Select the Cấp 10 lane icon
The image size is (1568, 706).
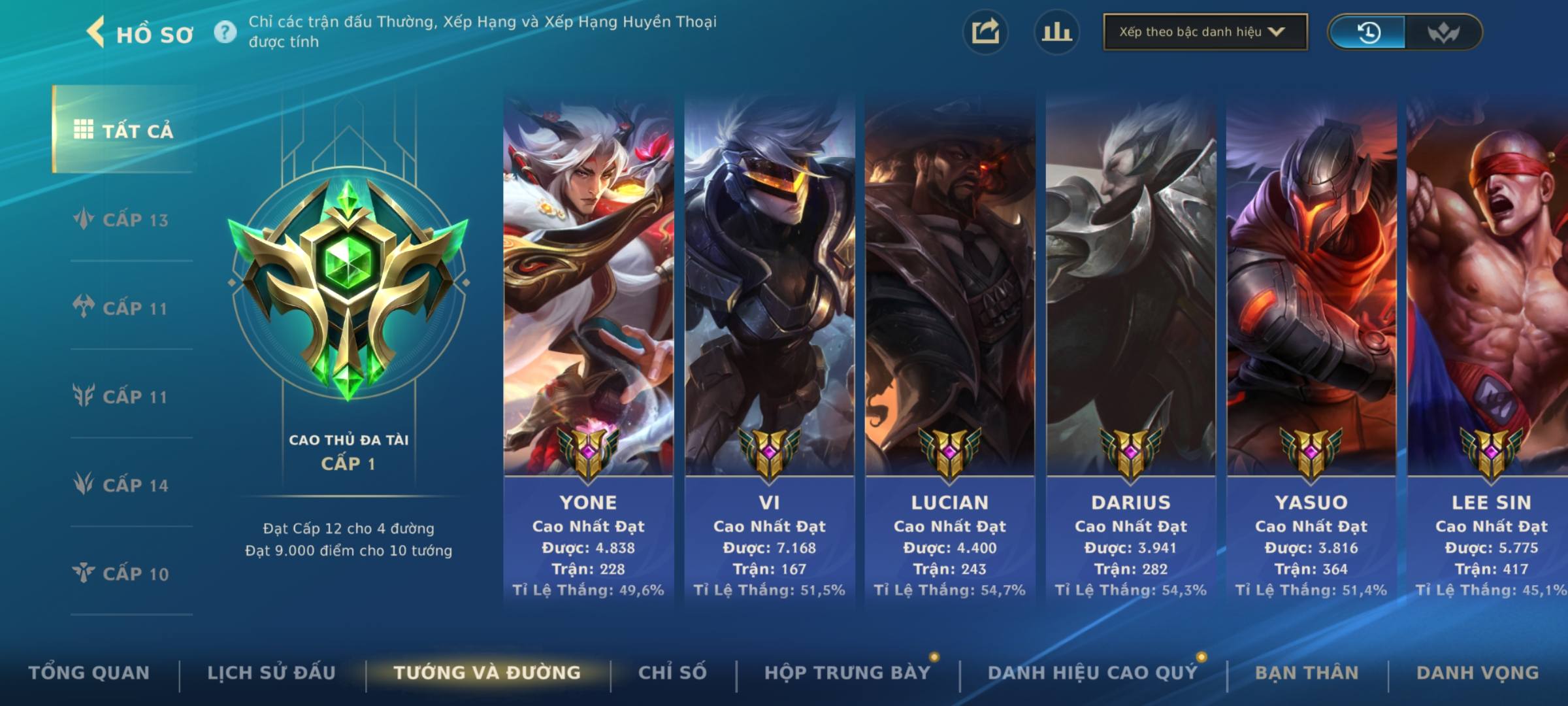(84, 573)
